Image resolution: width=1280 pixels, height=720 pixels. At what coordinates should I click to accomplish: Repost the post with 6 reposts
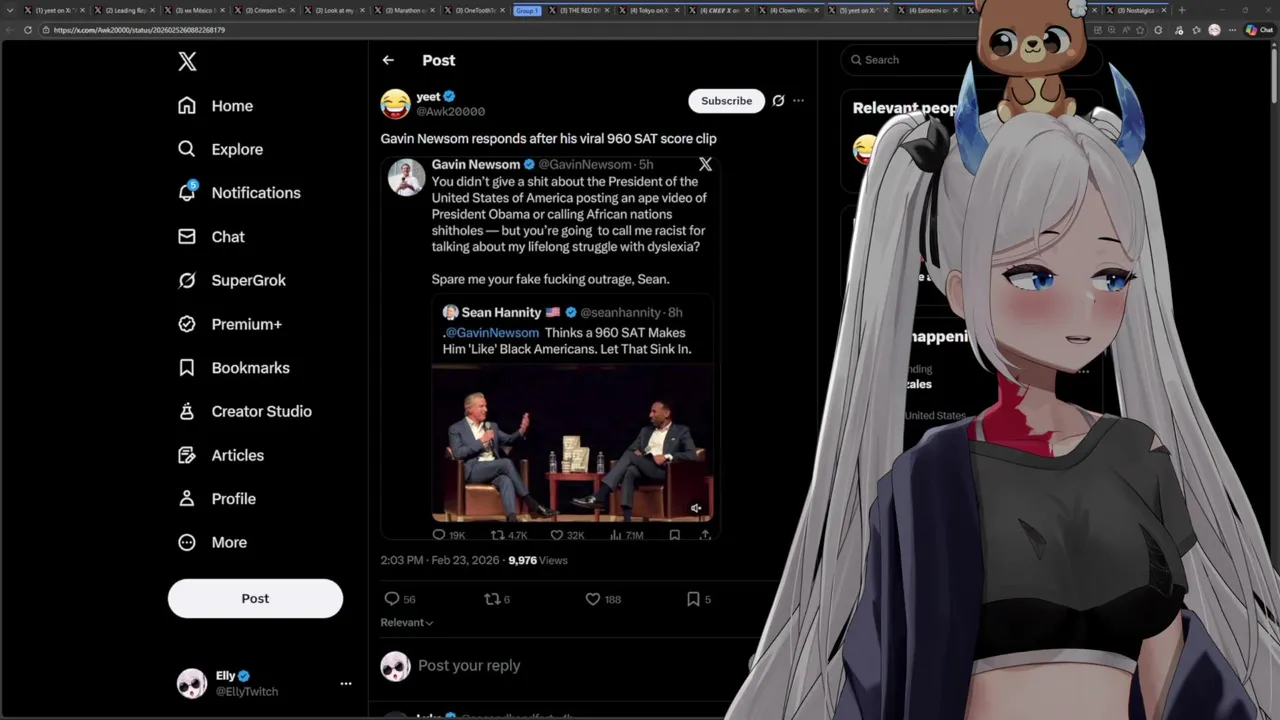(491, 599)
